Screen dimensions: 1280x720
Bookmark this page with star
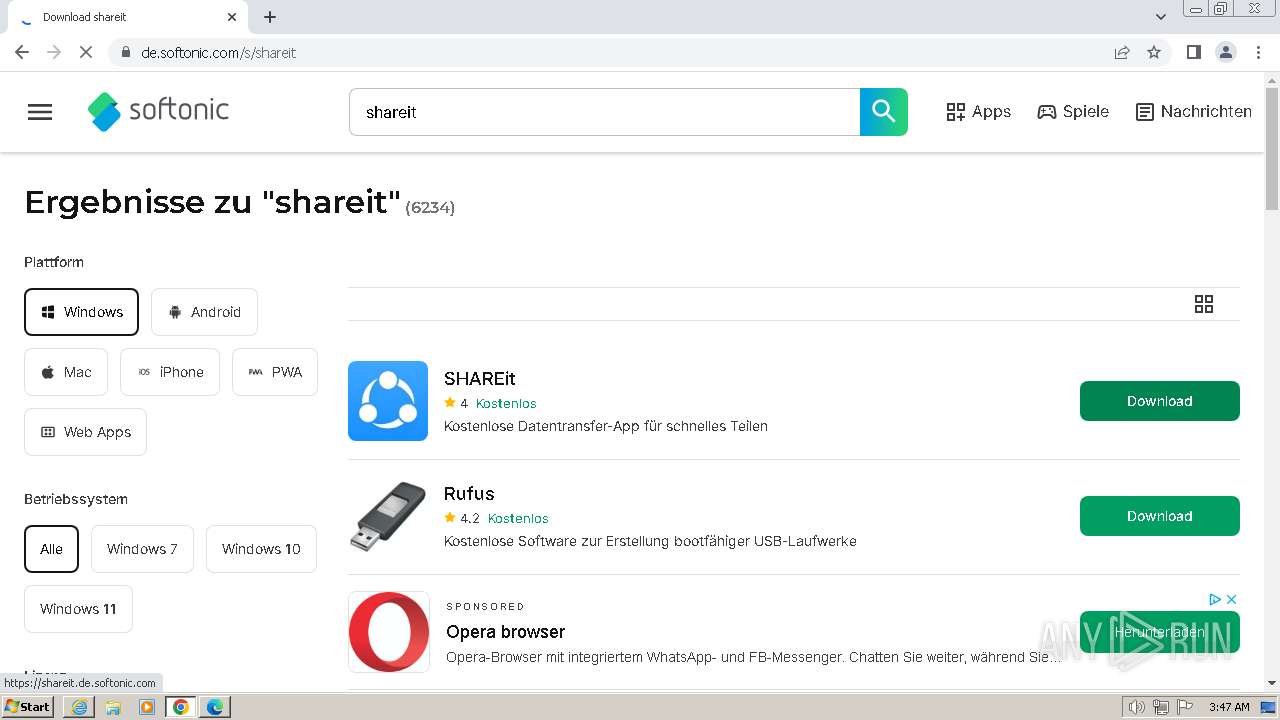[x=1154, y=52]
